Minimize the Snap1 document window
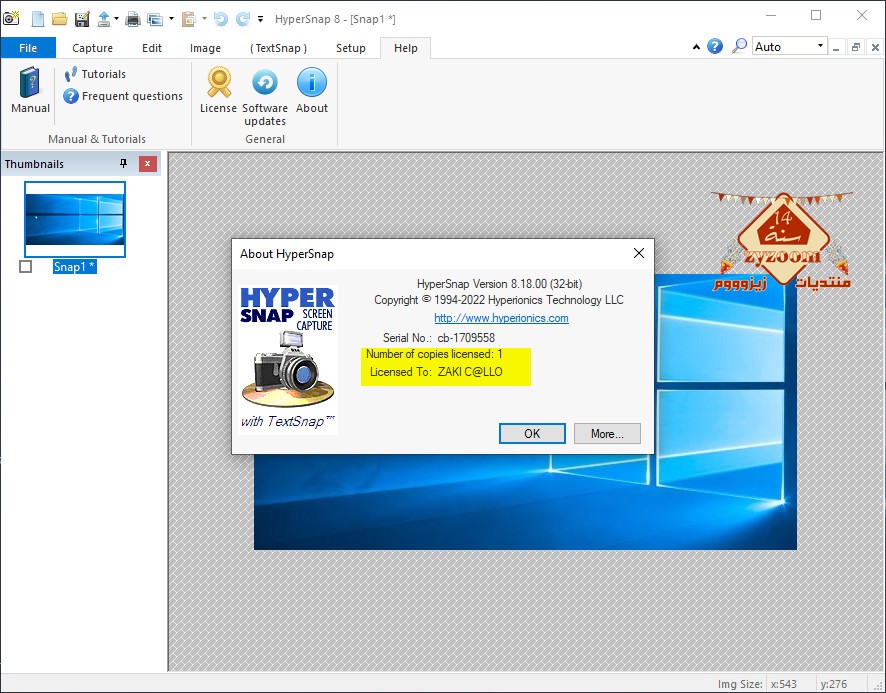Screen dimensions: 886x693 pos(836,47)
